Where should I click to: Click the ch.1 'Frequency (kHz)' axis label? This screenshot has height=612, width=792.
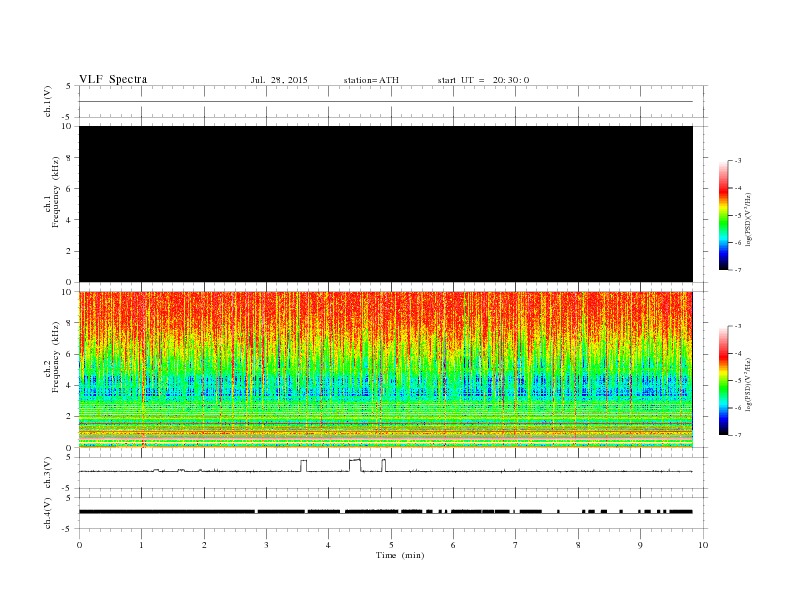(x=56, y=192)
